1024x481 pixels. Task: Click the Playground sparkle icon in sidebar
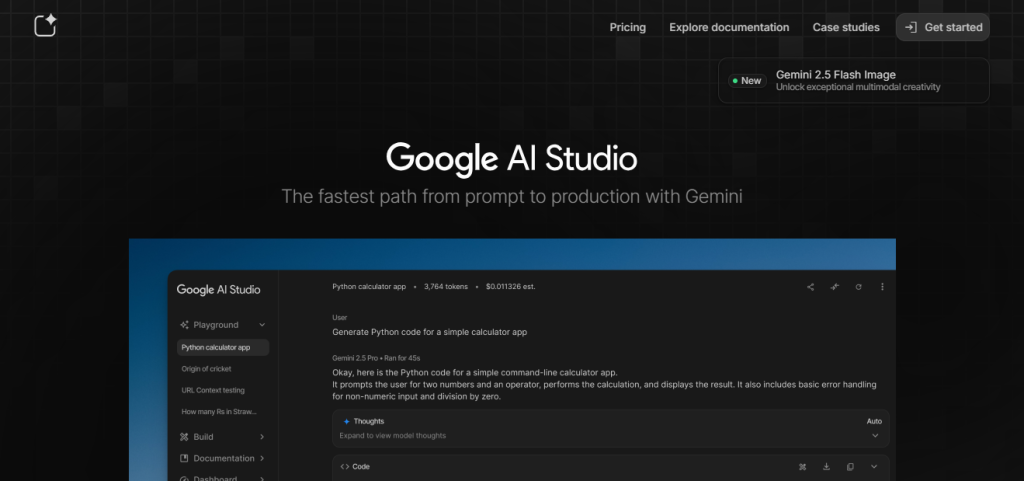pyautogui.click(x=184, y=325)
